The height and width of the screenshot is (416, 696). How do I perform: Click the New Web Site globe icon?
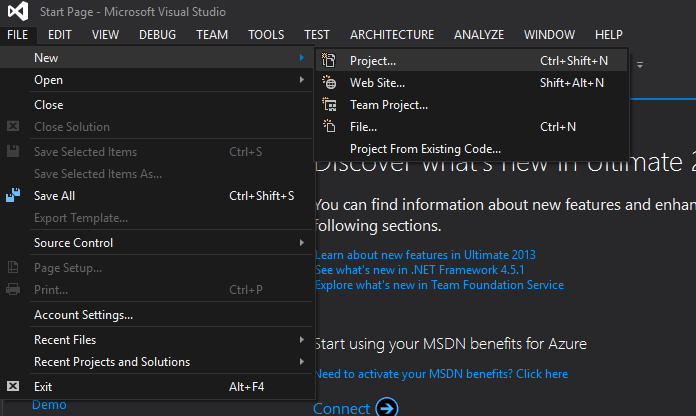coord(329,83)
